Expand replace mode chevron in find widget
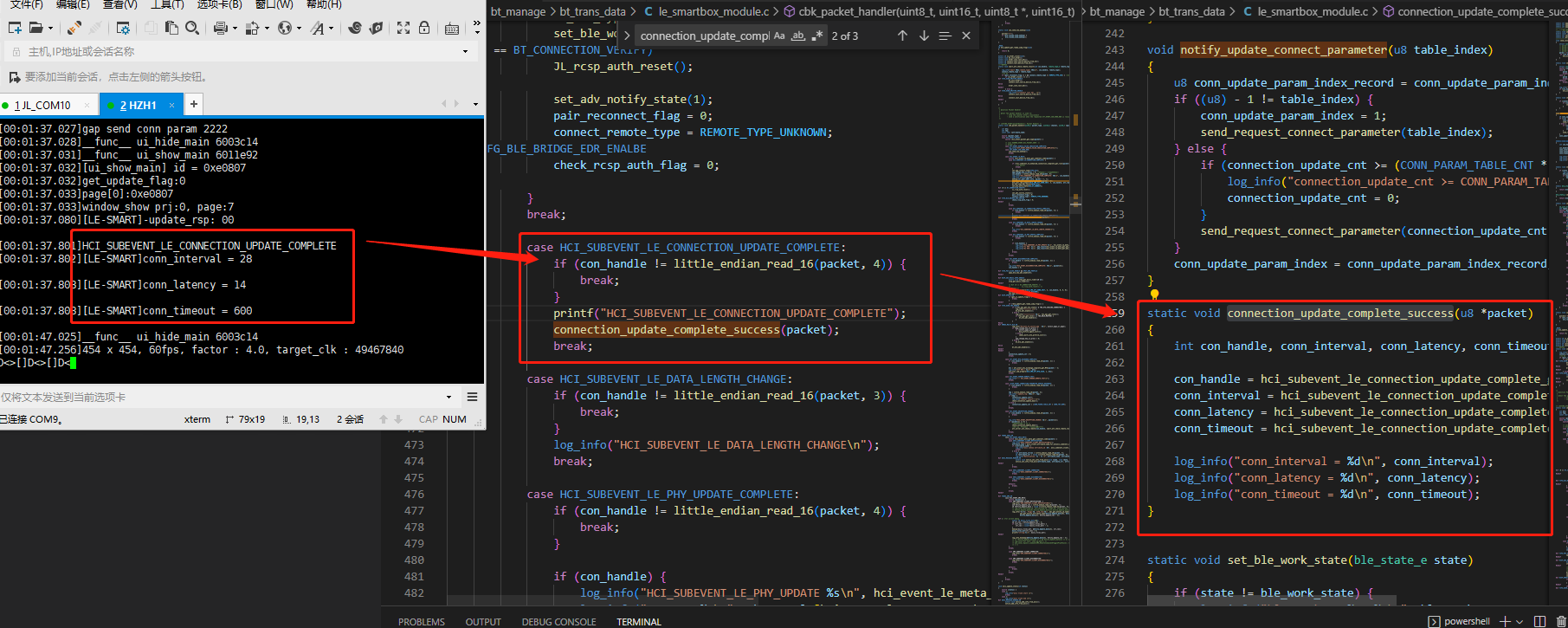This screenshot has width=1568, height=628. [626, 36]
